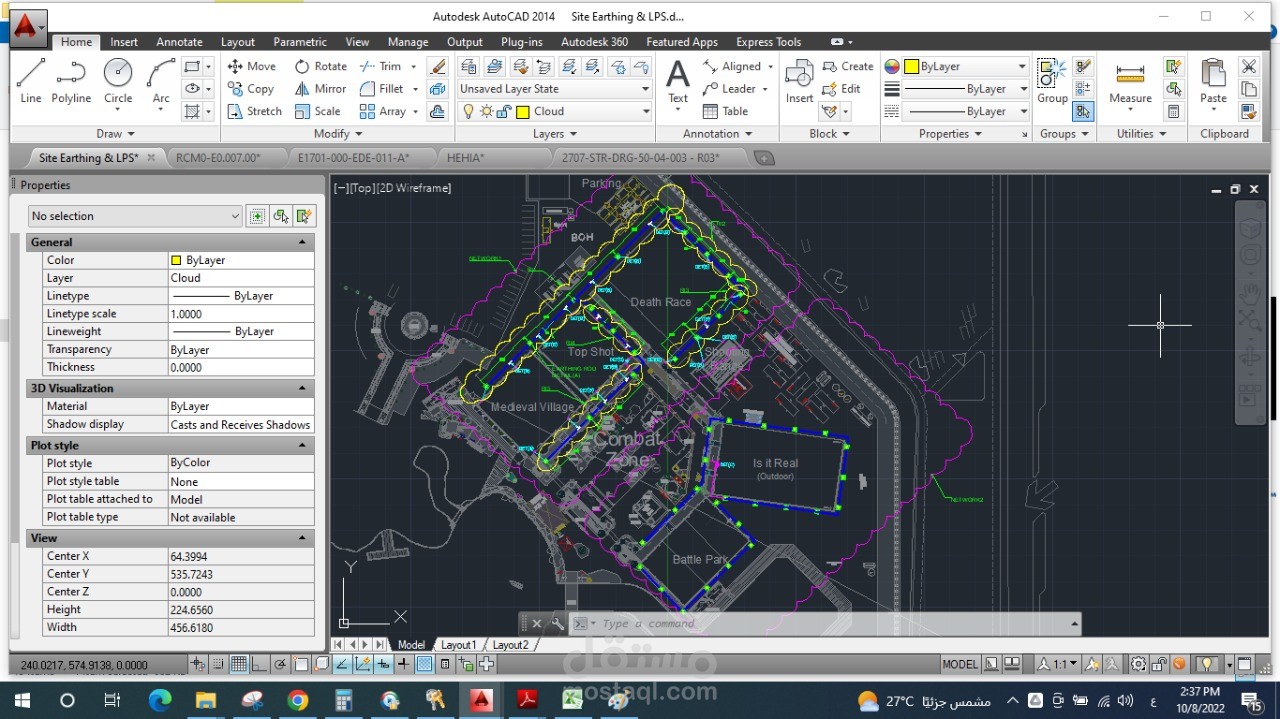Open the annotation scale 1:1 dropdown
The image size is (1280, 719).
pyautogui.click(x=1057, y=664)
